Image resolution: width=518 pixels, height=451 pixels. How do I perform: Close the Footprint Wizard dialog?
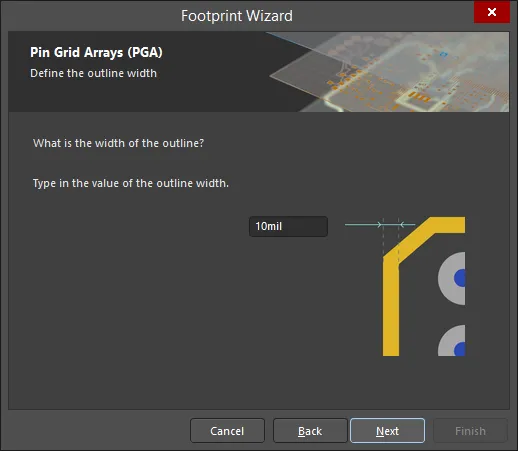492,12
